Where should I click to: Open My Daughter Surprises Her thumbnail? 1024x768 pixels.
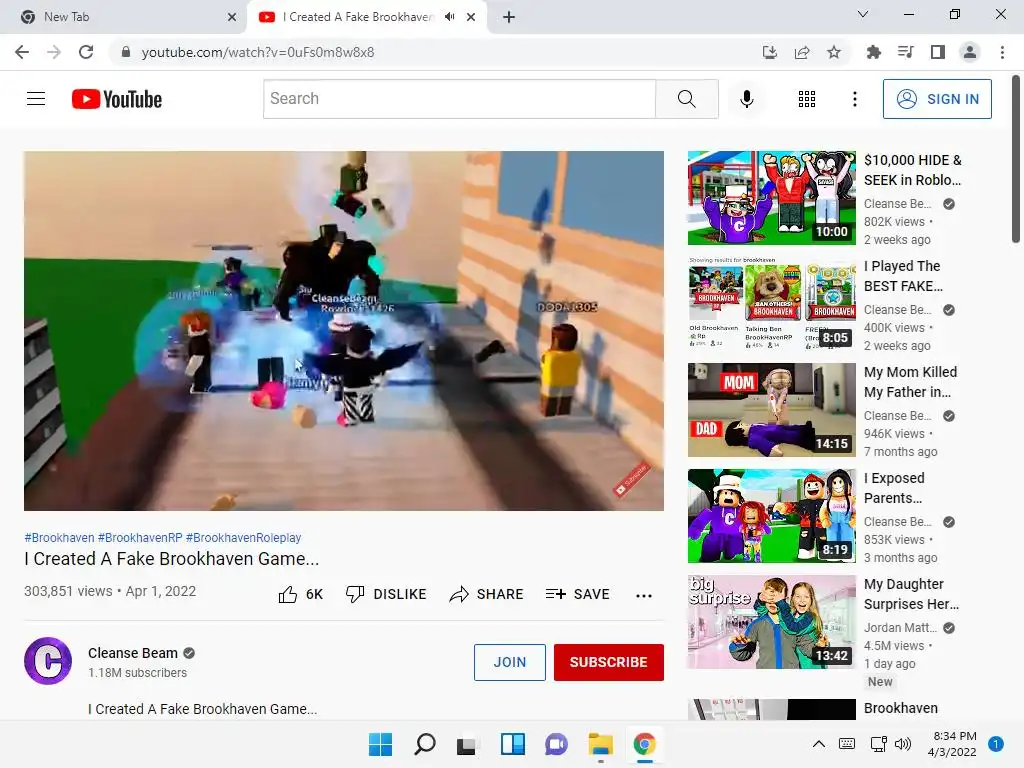(771, 622)
